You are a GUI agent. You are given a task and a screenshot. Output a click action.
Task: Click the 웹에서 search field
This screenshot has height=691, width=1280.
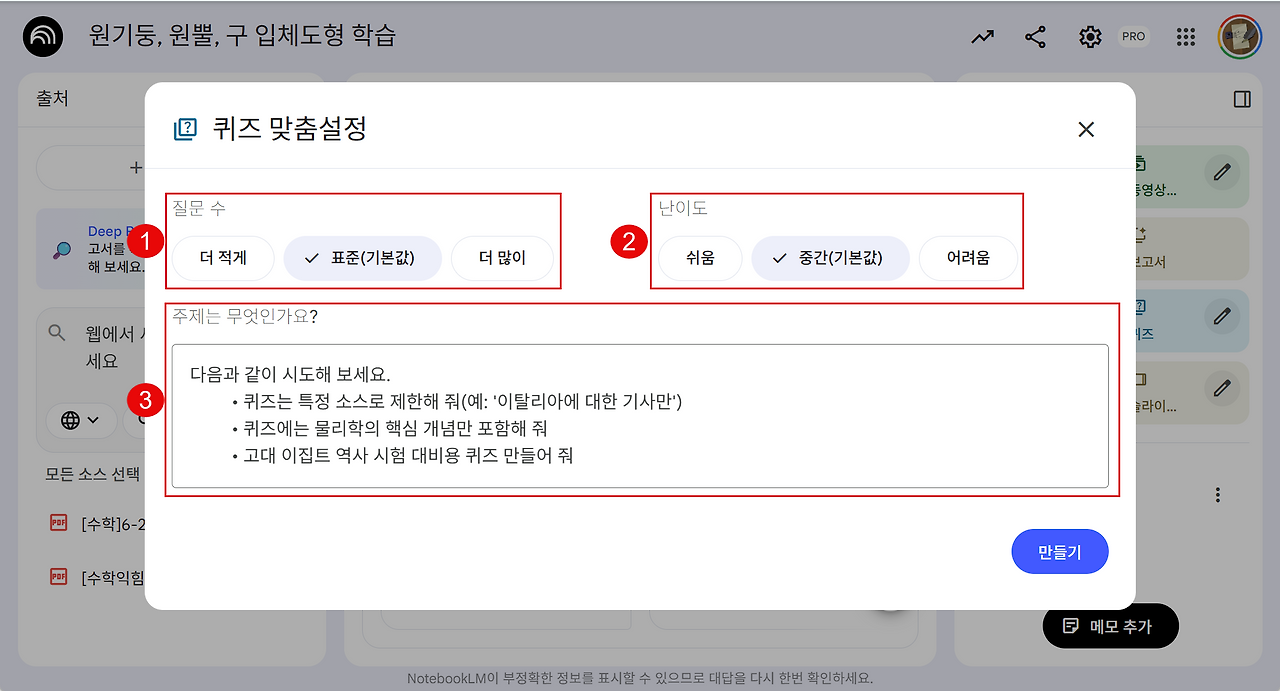(x=115, y=346)
